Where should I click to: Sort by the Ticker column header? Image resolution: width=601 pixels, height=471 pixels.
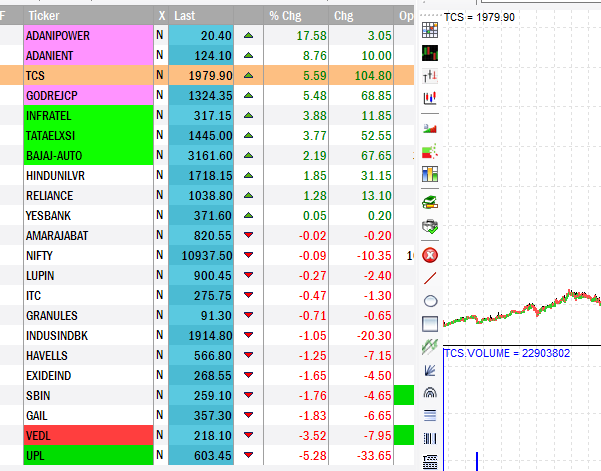89,16
